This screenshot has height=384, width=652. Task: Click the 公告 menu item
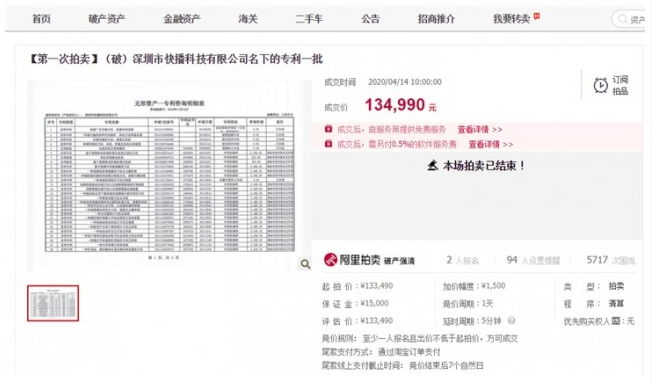click(x=370, y=19)
